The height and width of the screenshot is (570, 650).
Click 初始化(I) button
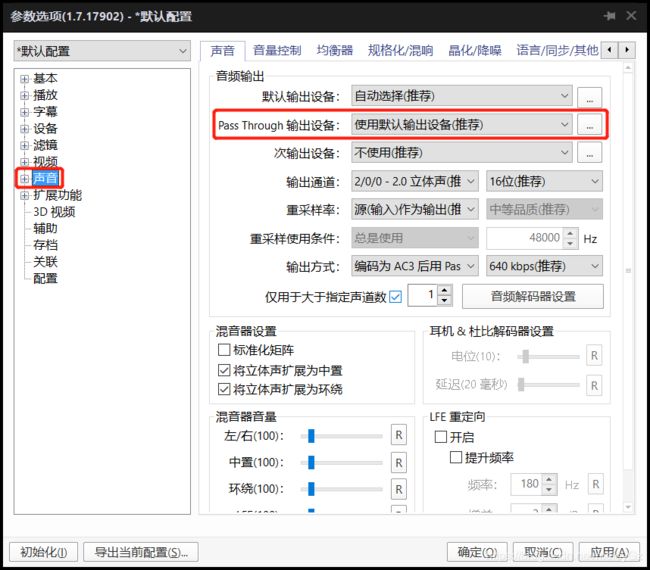(x=44, y=552)
